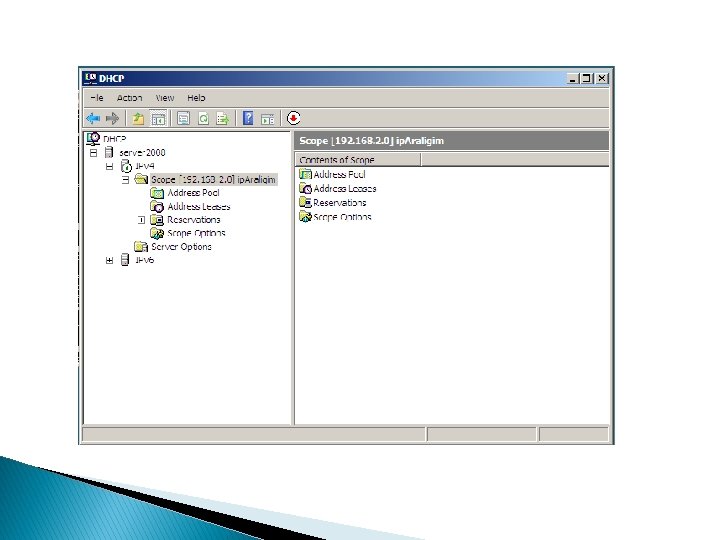
Task: Click Address Pool icon in right pane
Action: (305, 174)
